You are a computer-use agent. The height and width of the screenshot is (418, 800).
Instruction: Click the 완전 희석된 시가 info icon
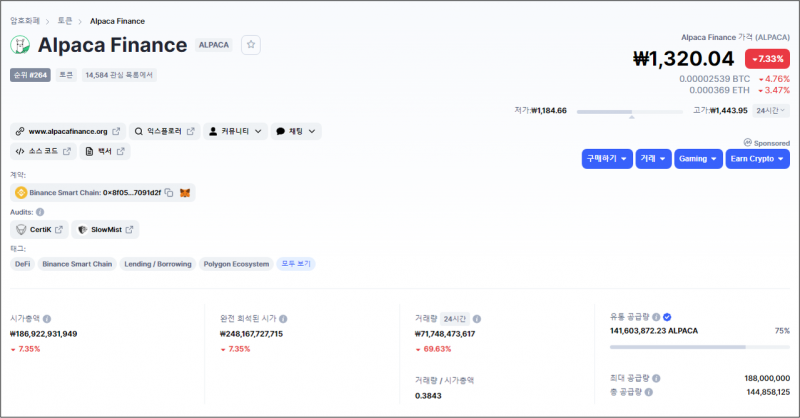pos(283,319)
